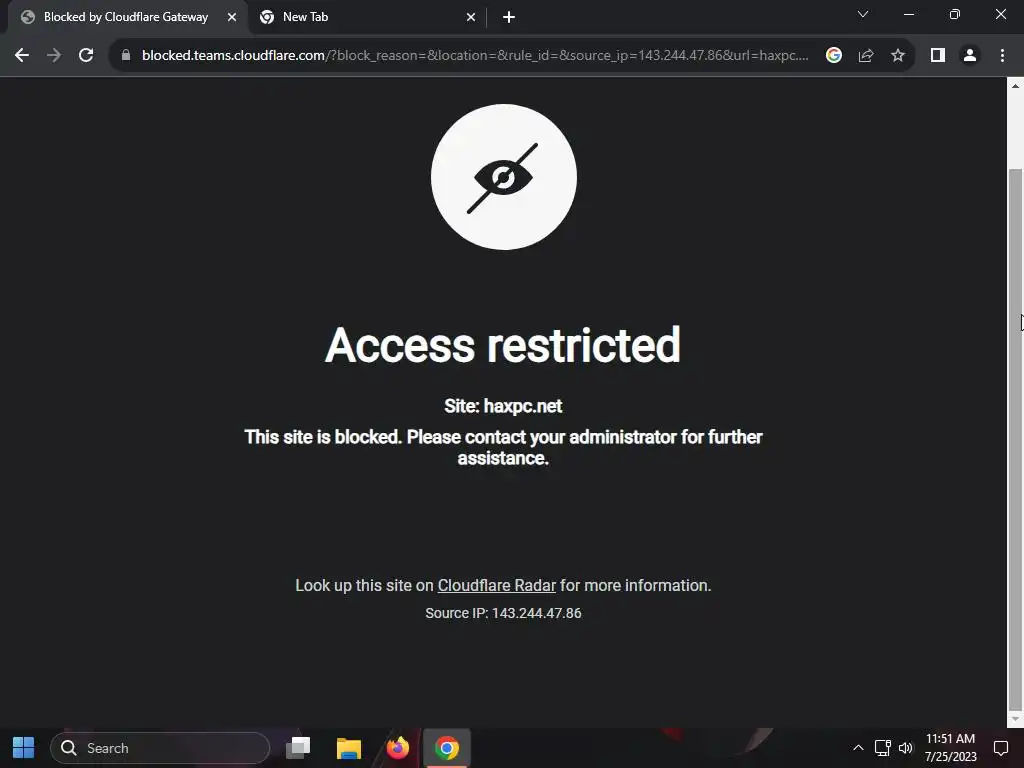Reload the blocked page
This screenshot has width=1024, height=768.
tap(86, 56)
